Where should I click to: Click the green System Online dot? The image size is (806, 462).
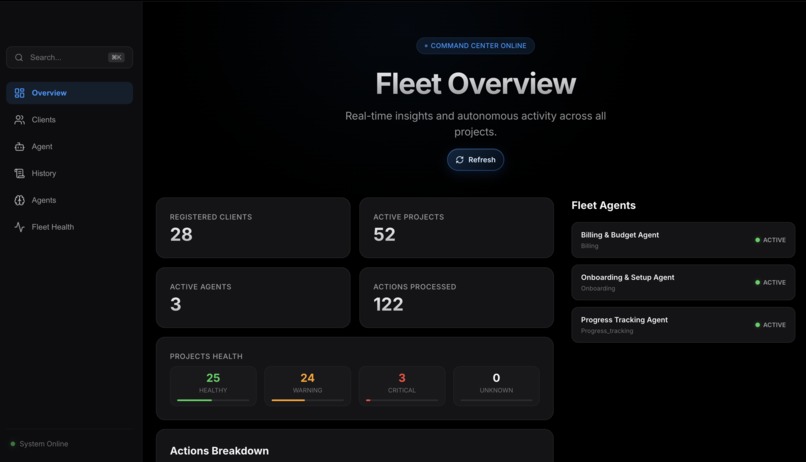point(13,443)
